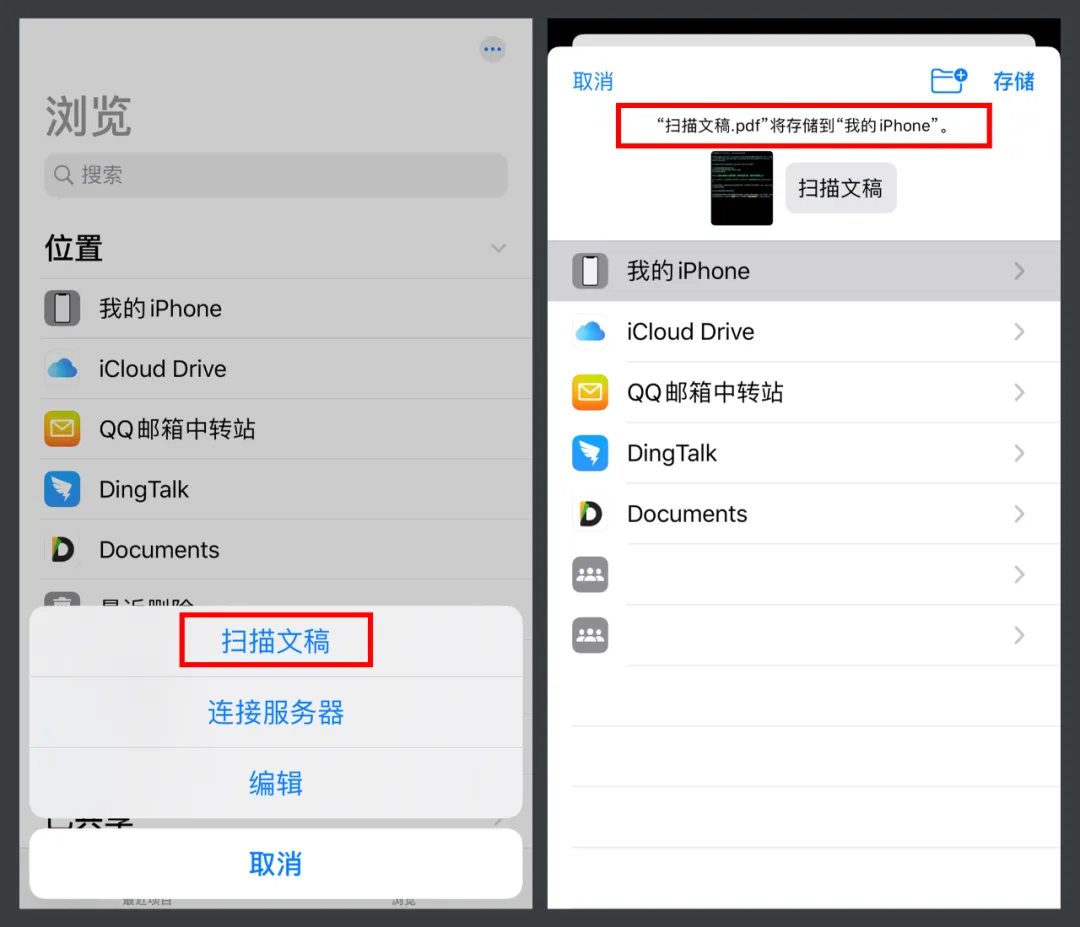Select the second shared group folder icon

590,635
